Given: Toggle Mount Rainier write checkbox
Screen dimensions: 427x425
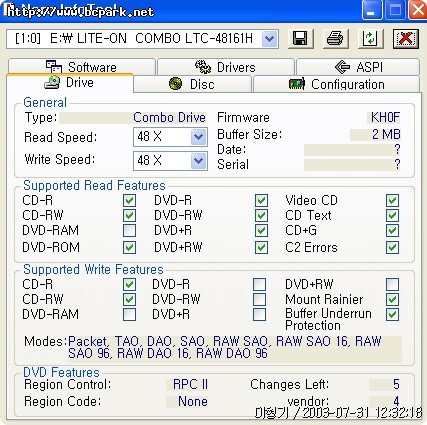Looking at the screenshot, I should click(392, 299).
